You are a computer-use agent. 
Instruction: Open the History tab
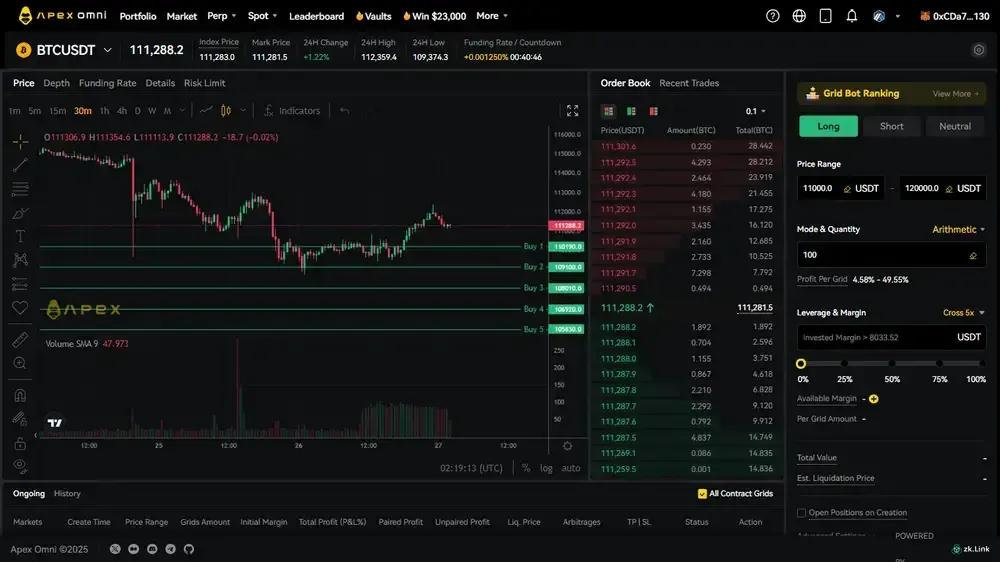point(67,494)
